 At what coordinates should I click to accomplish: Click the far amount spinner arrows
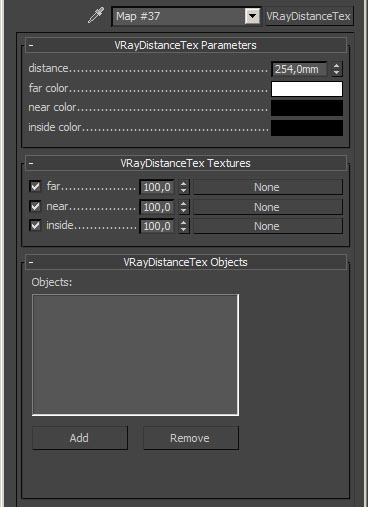184,187
